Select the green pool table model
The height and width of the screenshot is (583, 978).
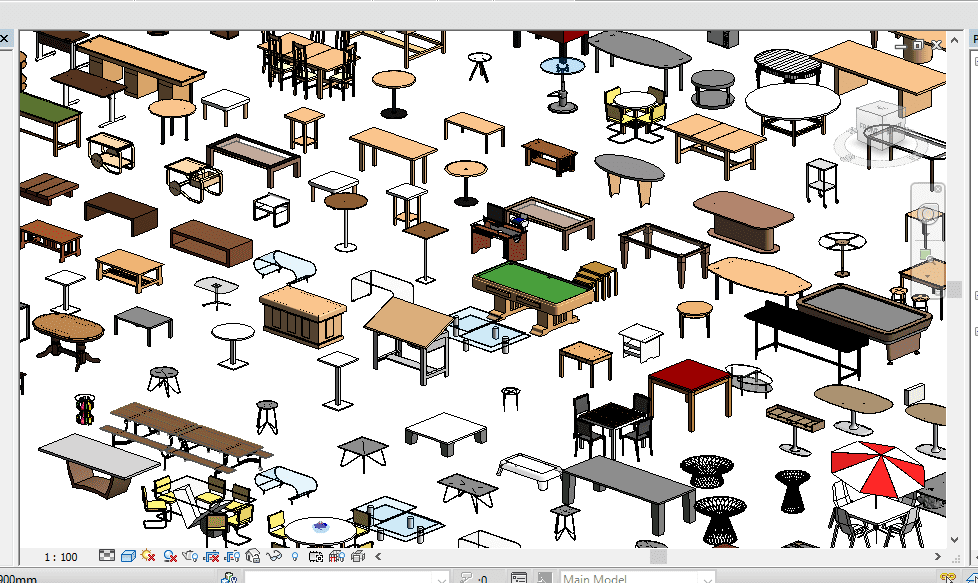pos(531,287)
